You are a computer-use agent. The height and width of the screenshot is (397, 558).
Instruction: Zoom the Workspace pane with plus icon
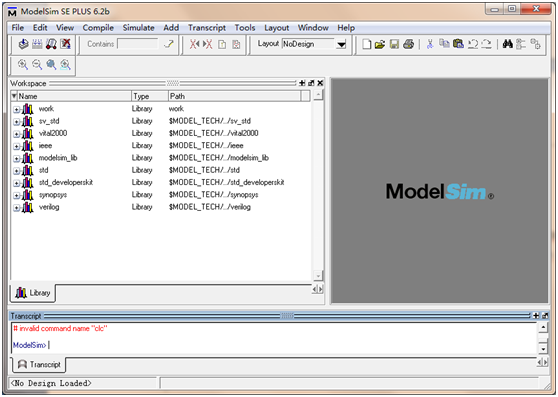tap(302, 83)
